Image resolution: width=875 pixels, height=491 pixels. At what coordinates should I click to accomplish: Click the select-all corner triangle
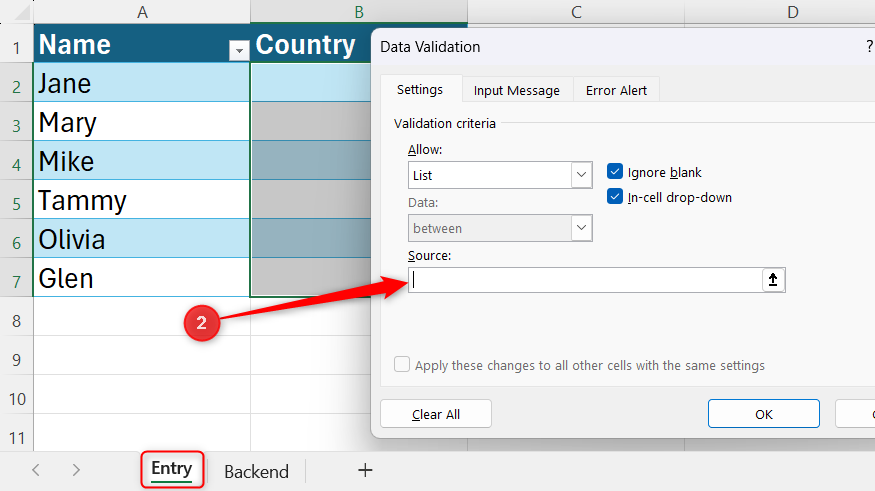click(x=22, y=12)
